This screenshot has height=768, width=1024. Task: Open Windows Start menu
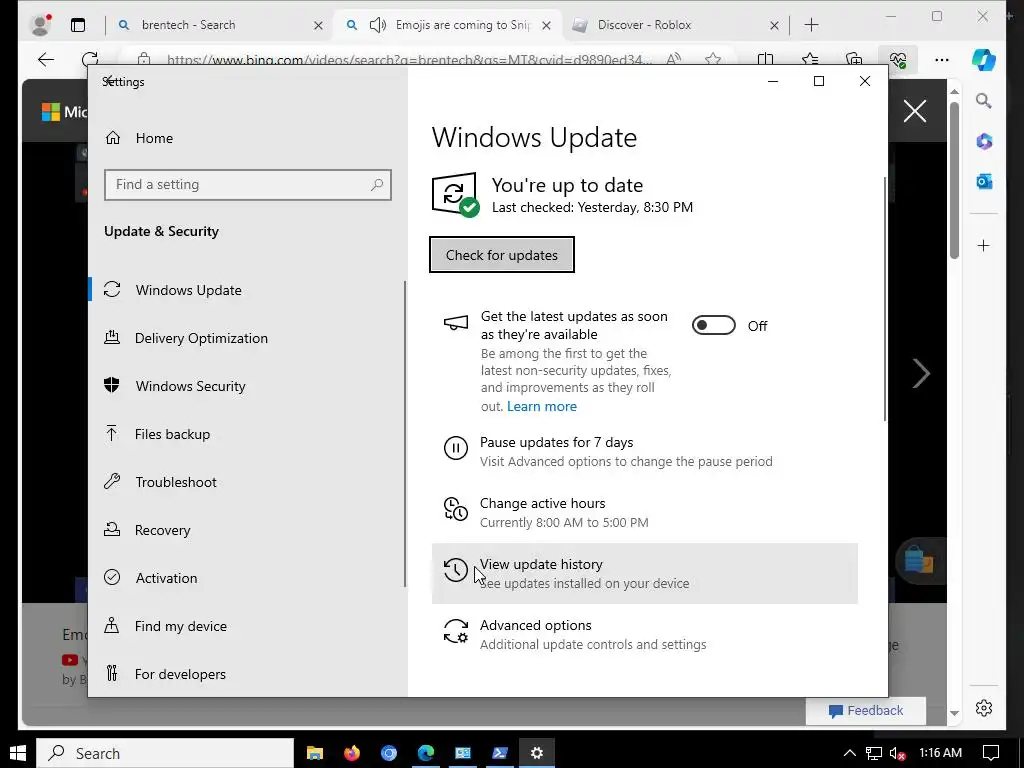pos(18,753)
